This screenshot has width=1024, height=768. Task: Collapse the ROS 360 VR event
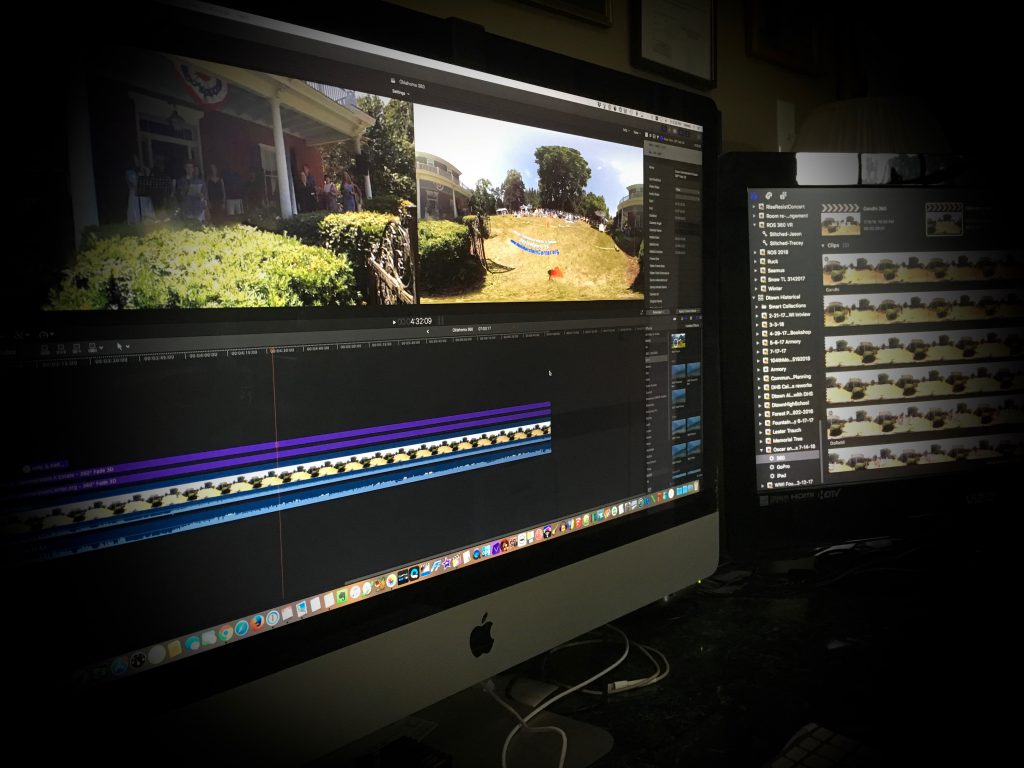tap(755, 225)
